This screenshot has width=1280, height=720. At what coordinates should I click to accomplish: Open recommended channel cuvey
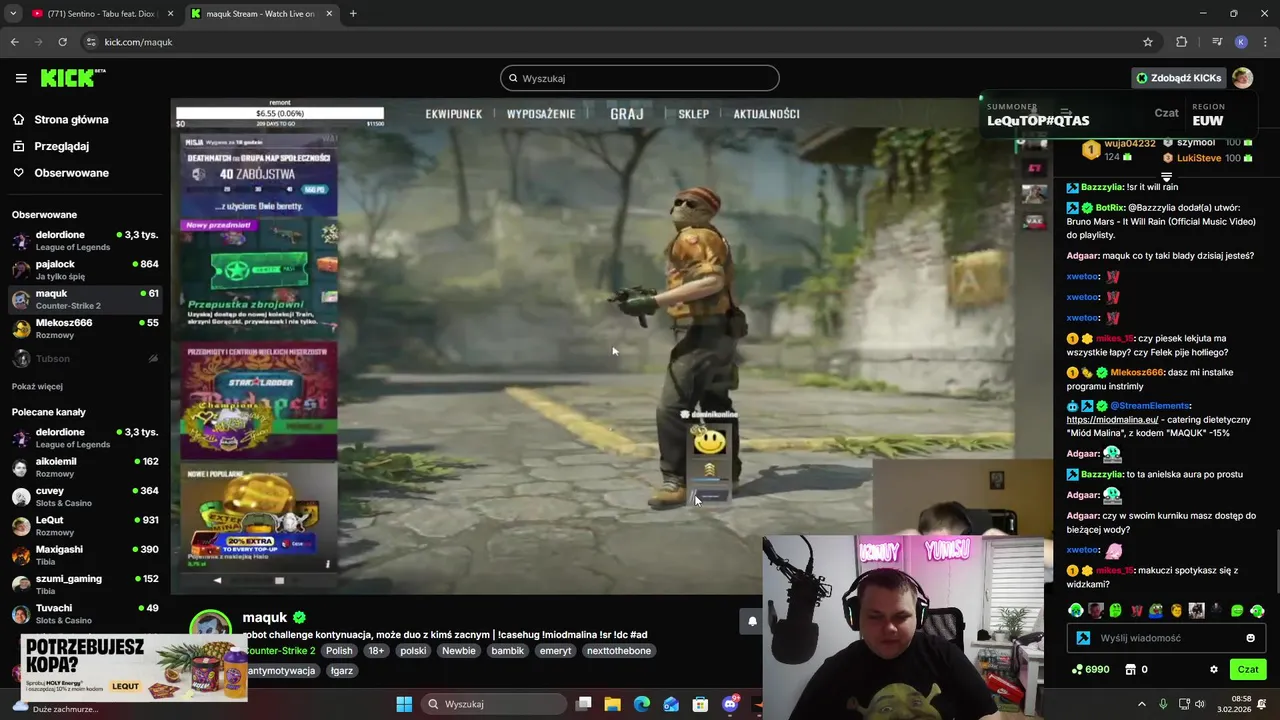tap(85, 497)
